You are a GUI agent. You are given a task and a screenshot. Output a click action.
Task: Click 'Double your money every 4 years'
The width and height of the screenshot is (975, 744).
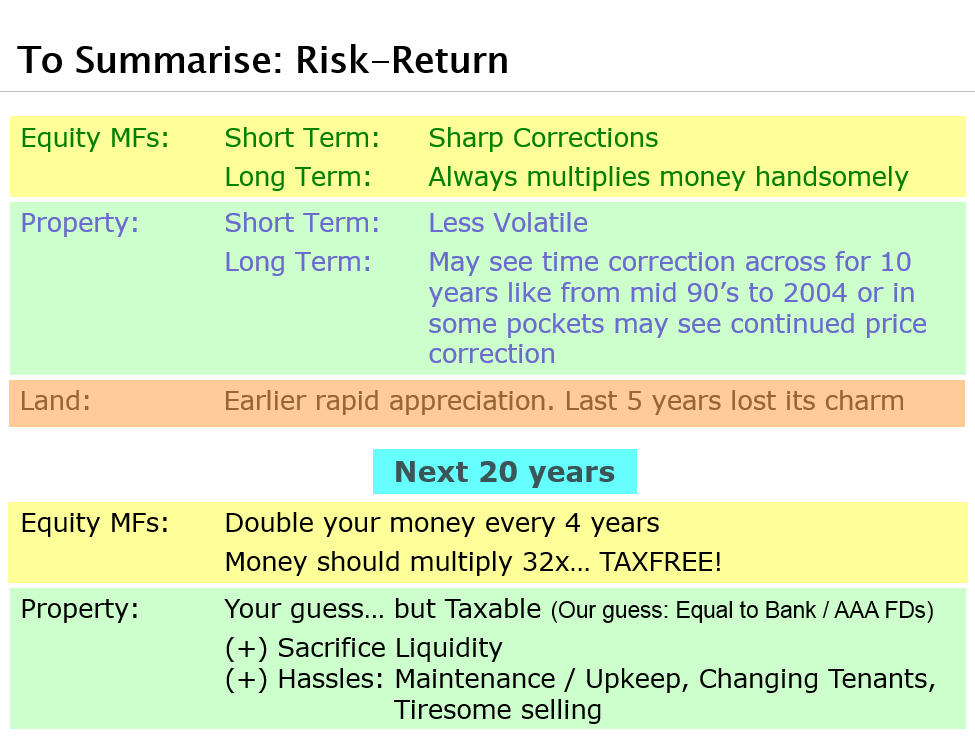[x=442, y=523]
